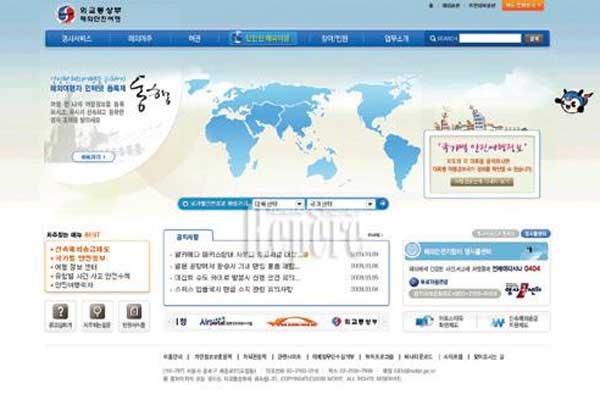
Task: Click the Airportal banner logo
Action: (225, 322)
